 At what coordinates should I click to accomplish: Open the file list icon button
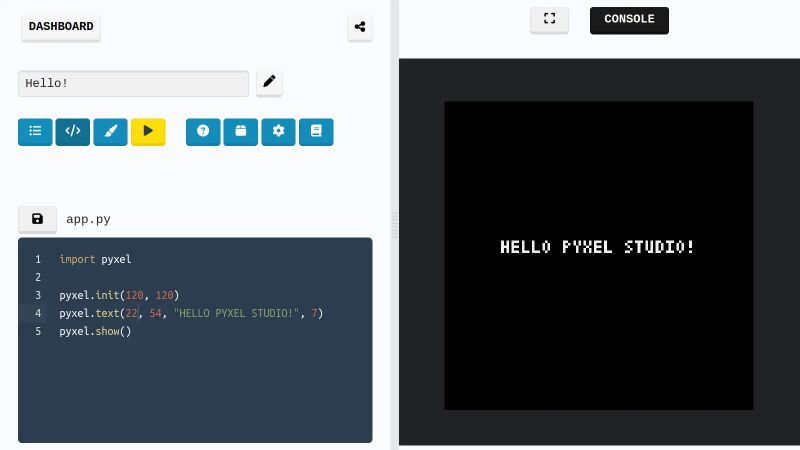click(35, 132)
